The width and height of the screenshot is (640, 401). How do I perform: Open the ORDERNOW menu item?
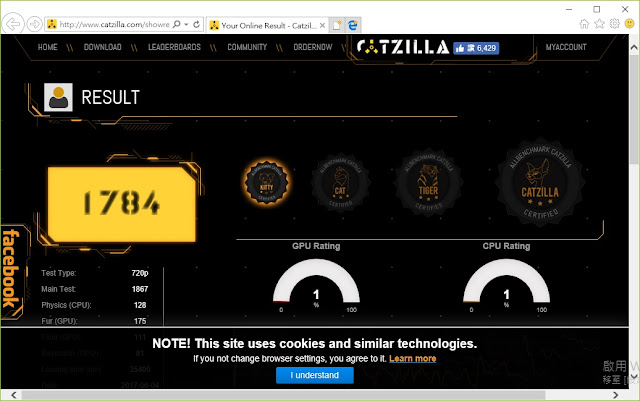pos(313,47)
